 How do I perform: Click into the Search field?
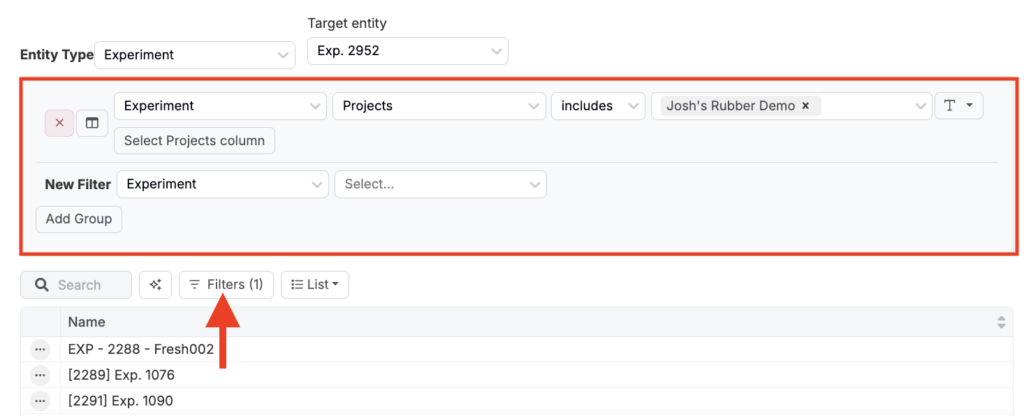click(85, 285)
